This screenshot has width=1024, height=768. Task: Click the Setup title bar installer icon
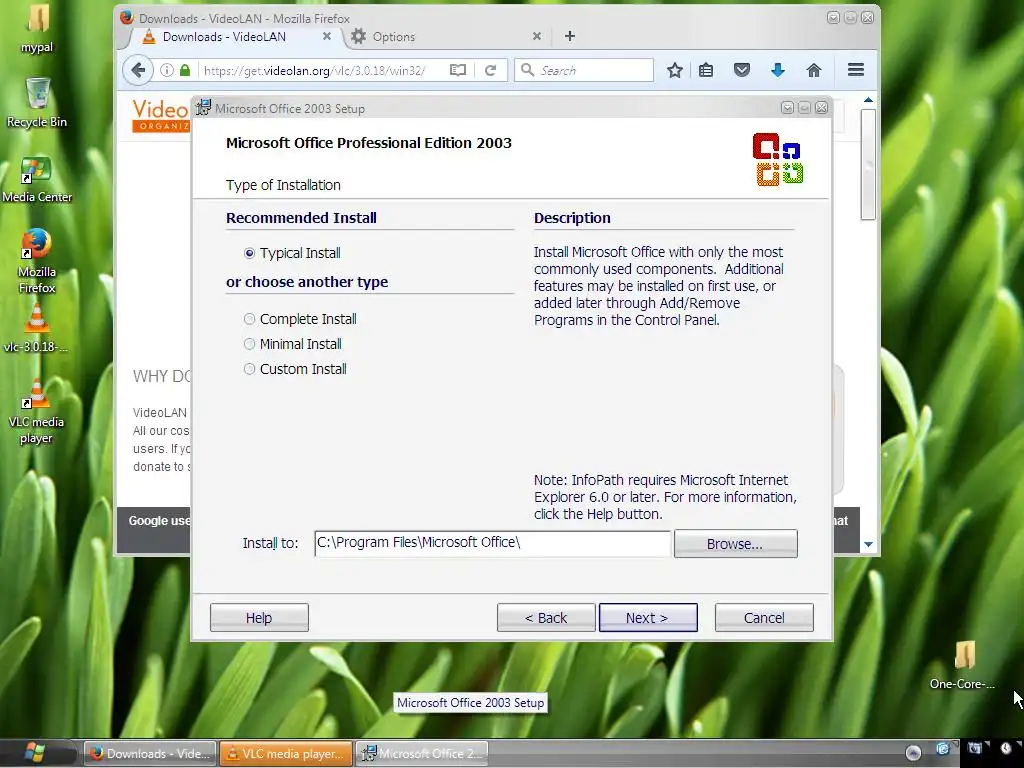click(x=204, y=108)
